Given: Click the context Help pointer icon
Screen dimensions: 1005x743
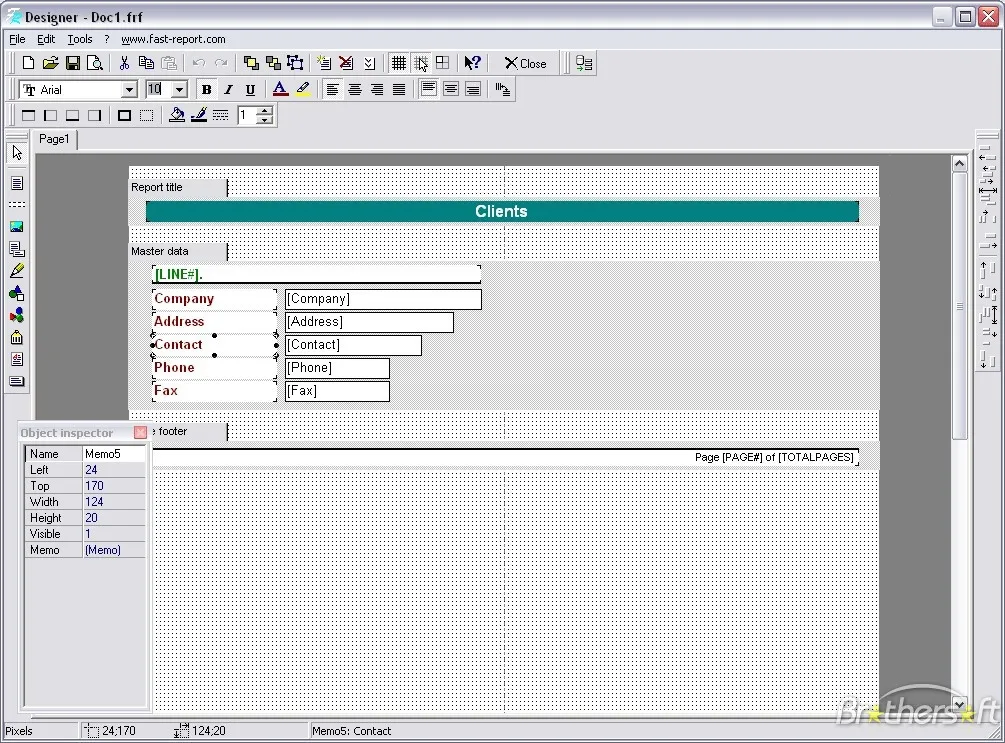Looking at the screenshot, I should point(472,63).
